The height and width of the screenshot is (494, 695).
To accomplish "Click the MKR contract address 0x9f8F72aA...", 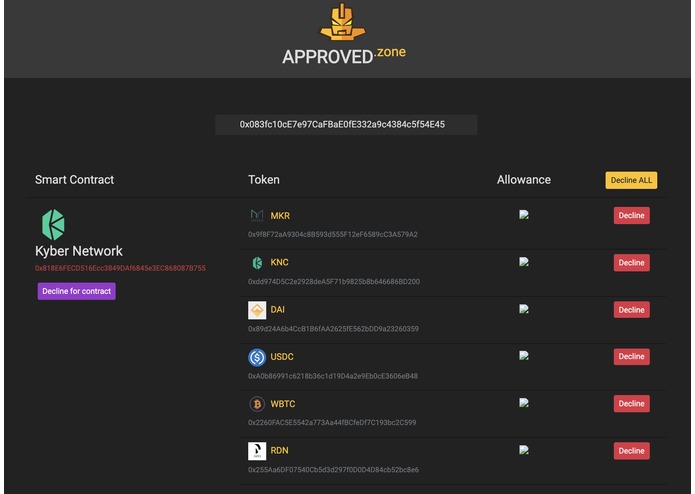I will point(333,234).
